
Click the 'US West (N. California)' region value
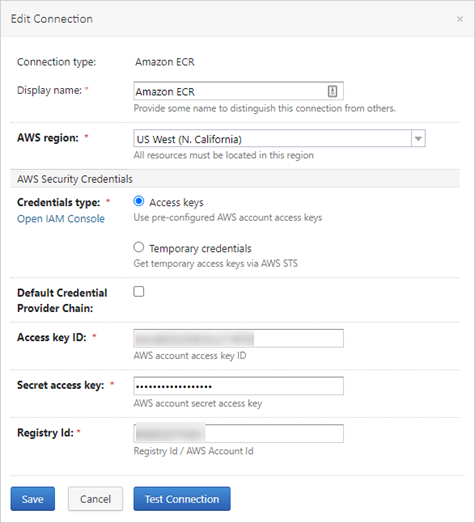click(189, 139)
